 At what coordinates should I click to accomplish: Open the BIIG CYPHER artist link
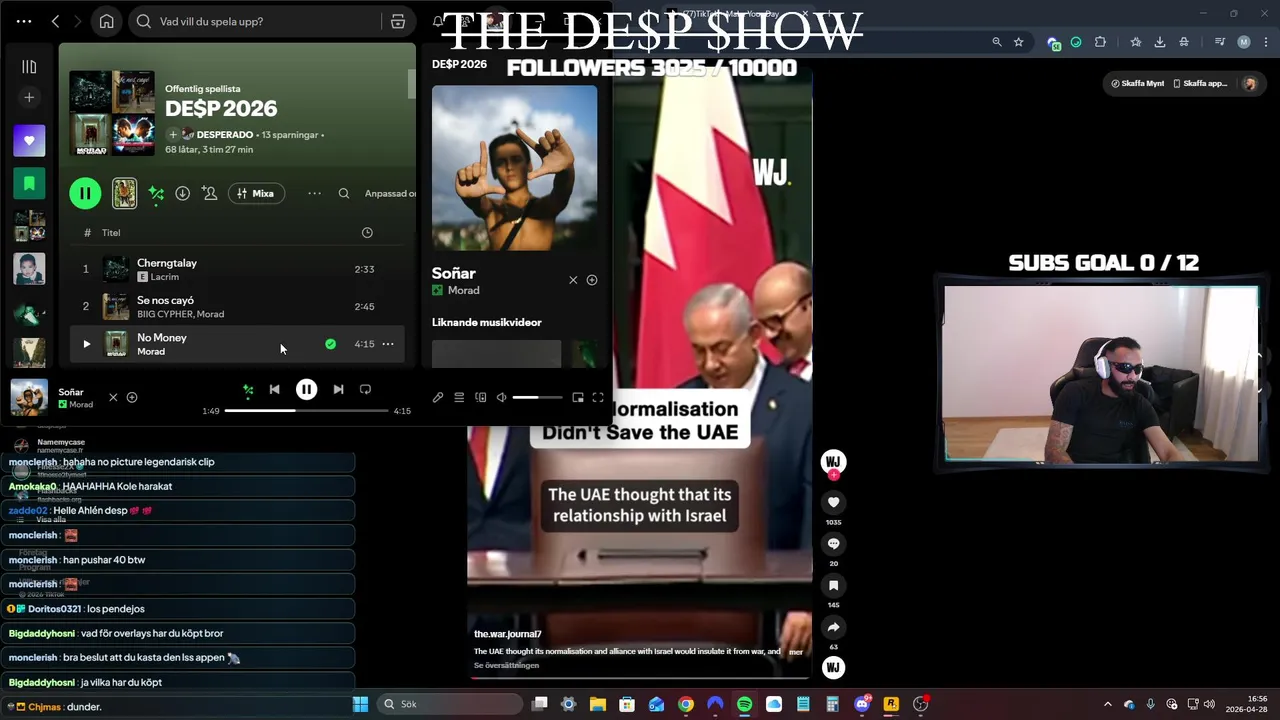[164, 314]
